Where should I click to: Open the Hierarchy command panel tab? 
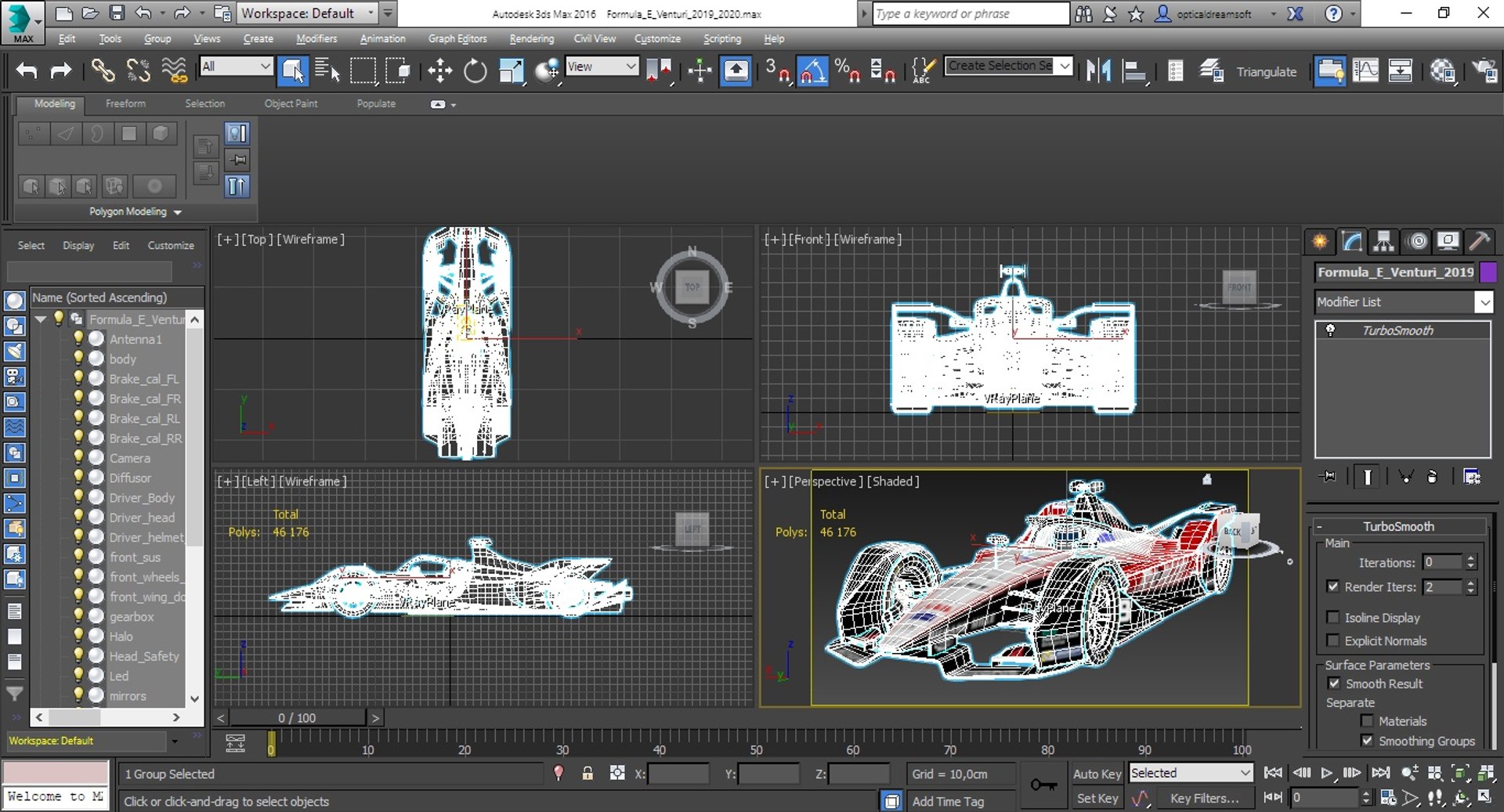point(1383,241)
